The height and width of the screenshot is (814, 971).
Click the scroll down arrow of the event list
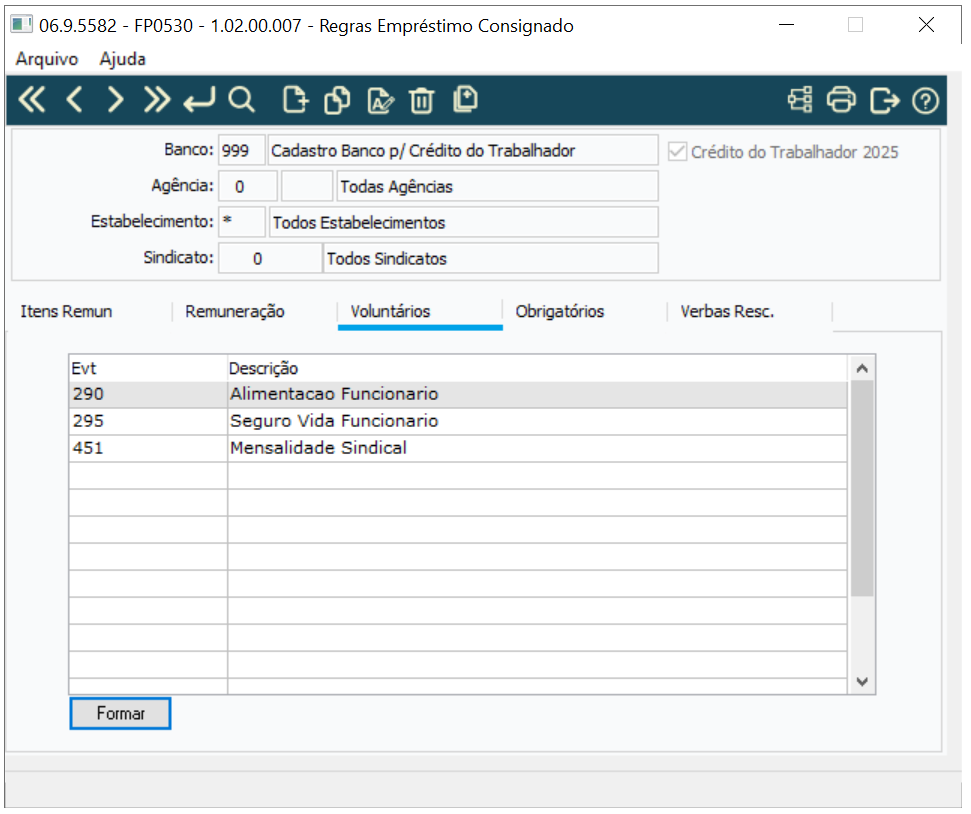pyautogui.click(x=862, y=681)
